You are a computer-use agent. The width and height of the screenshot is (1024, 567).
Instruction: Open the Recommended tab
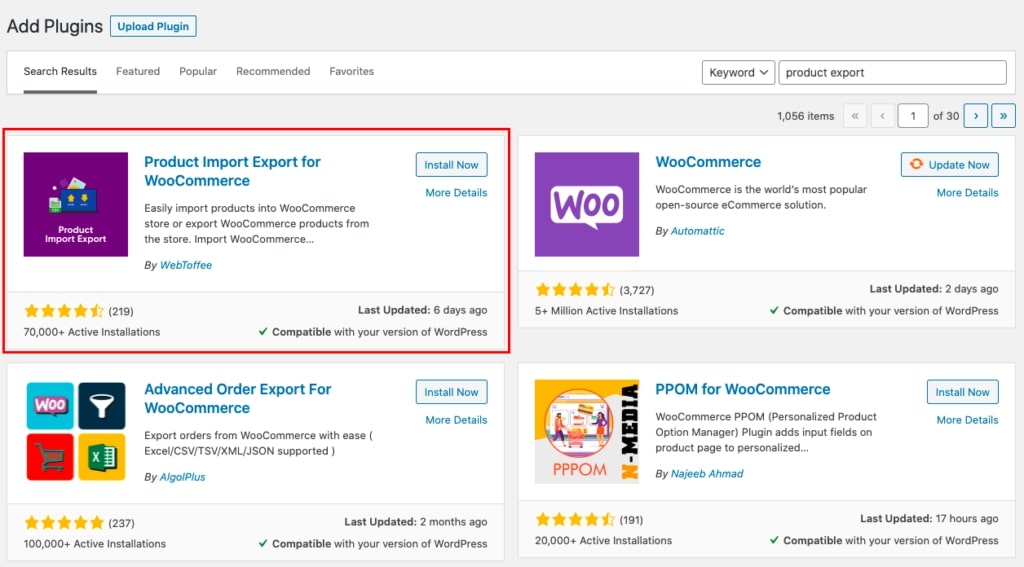(273, 72)
